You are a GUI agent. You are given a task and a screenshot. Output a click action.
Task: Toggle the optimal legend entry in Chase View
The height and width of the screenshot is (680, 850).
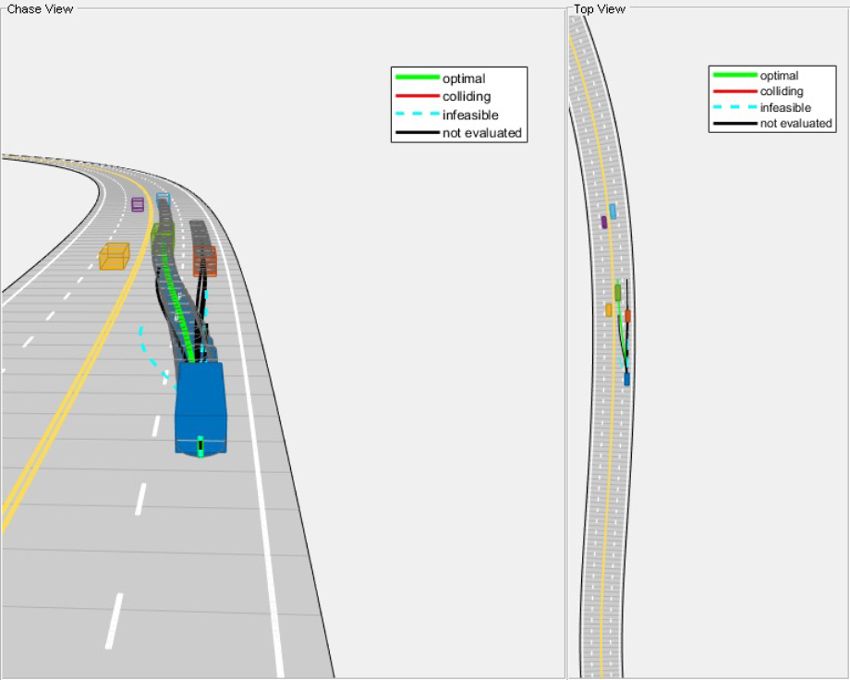pyautogui.click(x=464, y=78)
